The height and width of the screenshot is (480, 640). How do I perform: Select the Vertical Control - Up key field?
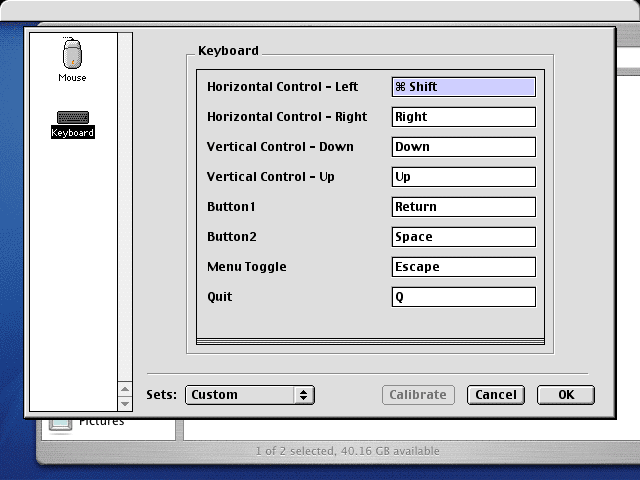pos(463,177)
